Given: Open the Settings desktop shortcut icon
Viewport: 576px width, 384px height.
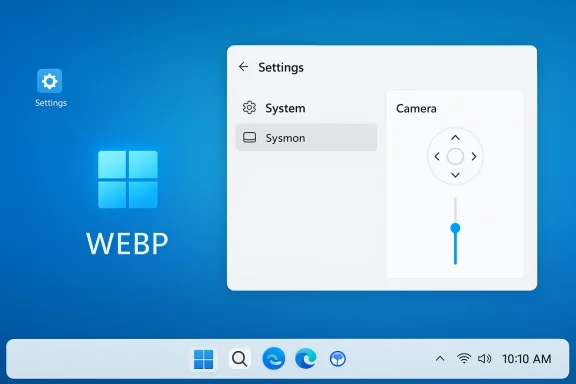Looking at the screenshot, I should coord(50,81).
